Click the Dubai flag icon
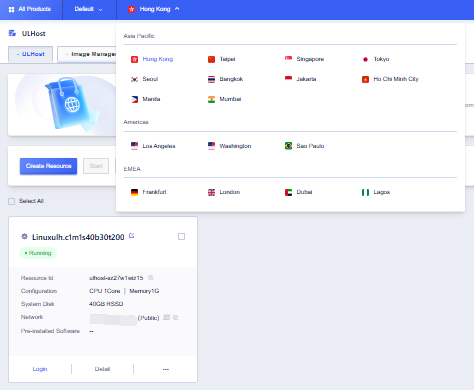Image resolution: width=474 pixels, height=390 pixels. [288, 192]
